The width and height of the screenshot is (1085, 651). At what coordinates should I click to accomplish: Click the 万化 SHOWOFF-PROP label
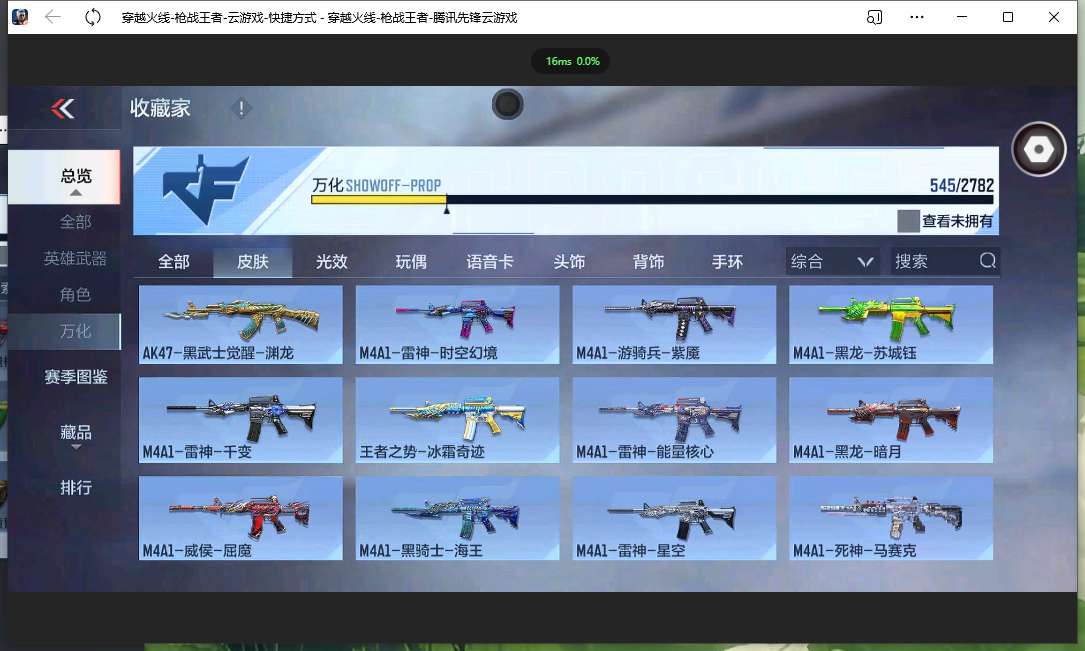tap(376, 185)
